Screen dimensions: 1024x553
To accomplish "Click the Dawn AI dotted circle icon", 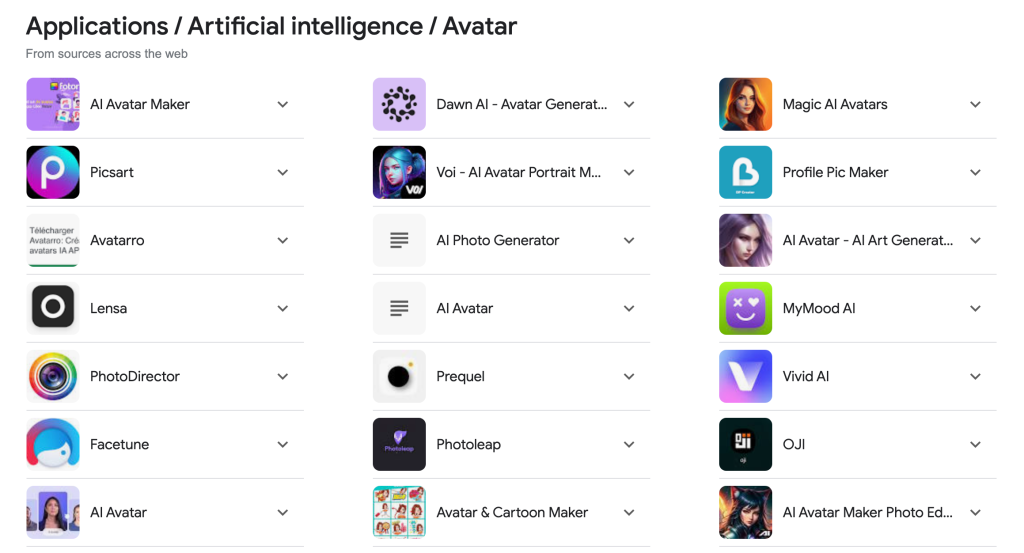I will [x=399, y=104].
